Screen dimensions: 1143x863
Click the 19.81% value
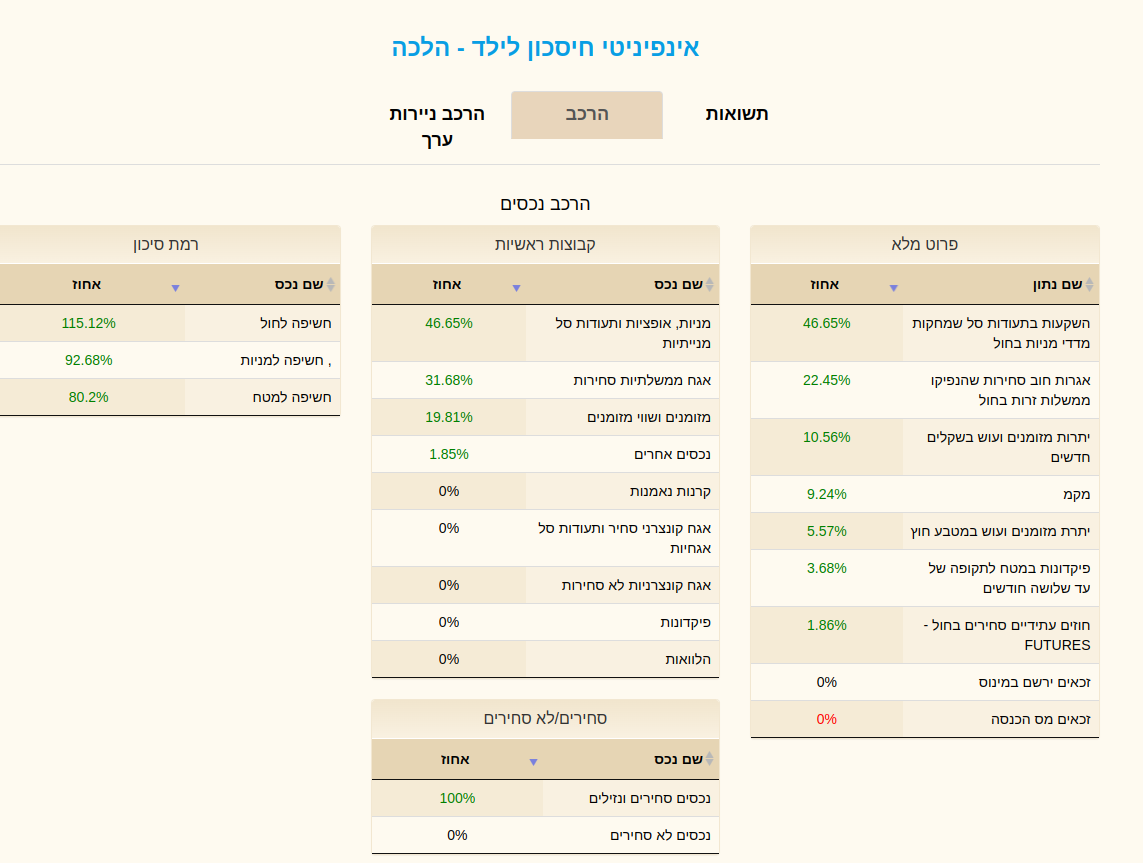pos(449,418)
